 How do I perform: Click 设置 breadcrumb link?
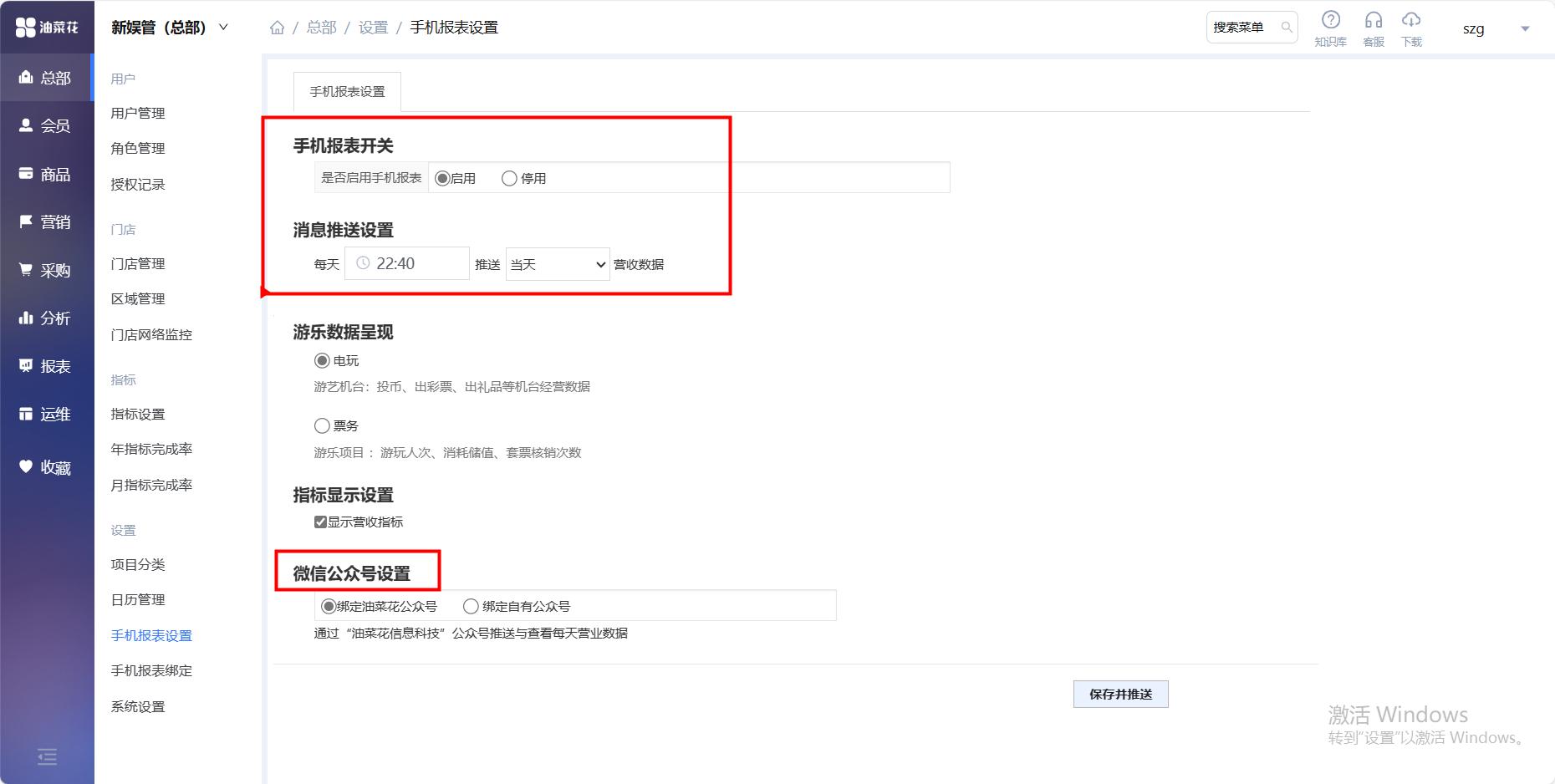click(x=373, y=28)
